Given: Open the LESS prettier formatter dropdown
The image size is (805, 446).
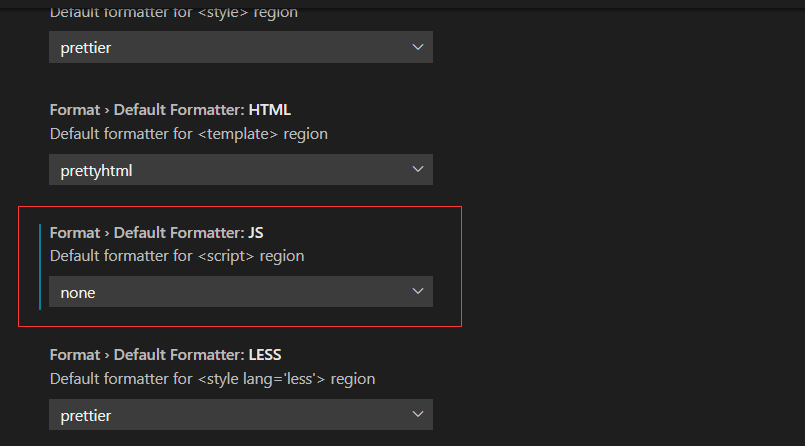Looking at the screenshot, I should point(240,414).
